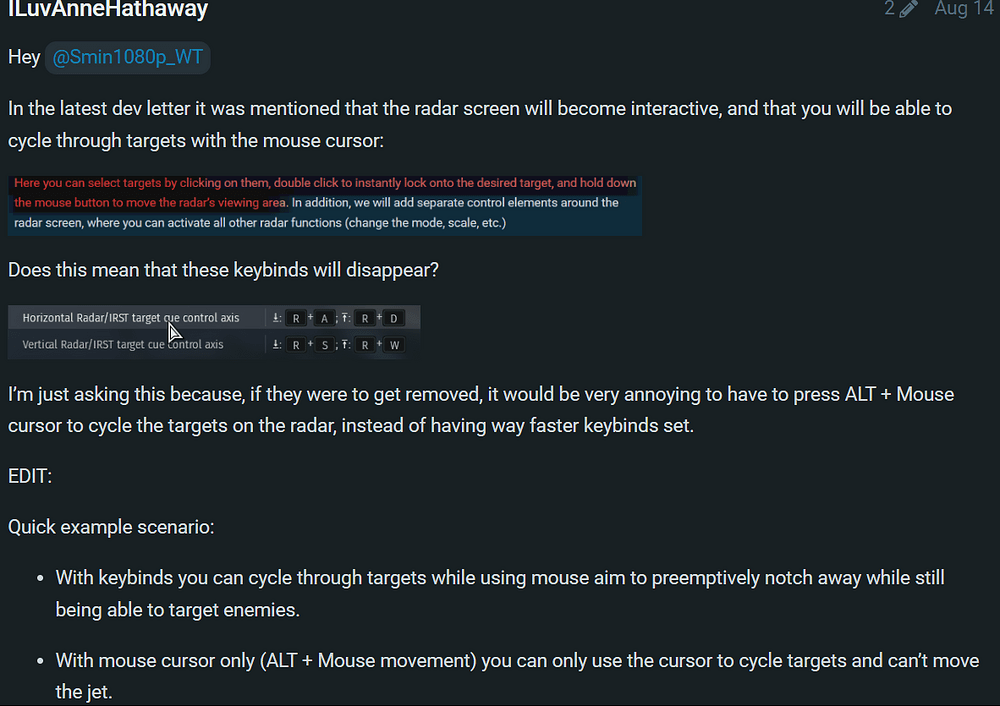The height and width of the screenshot is (706, 1000).
Task: Click the "Quick example scenario:" line
Action: (111, 525)
